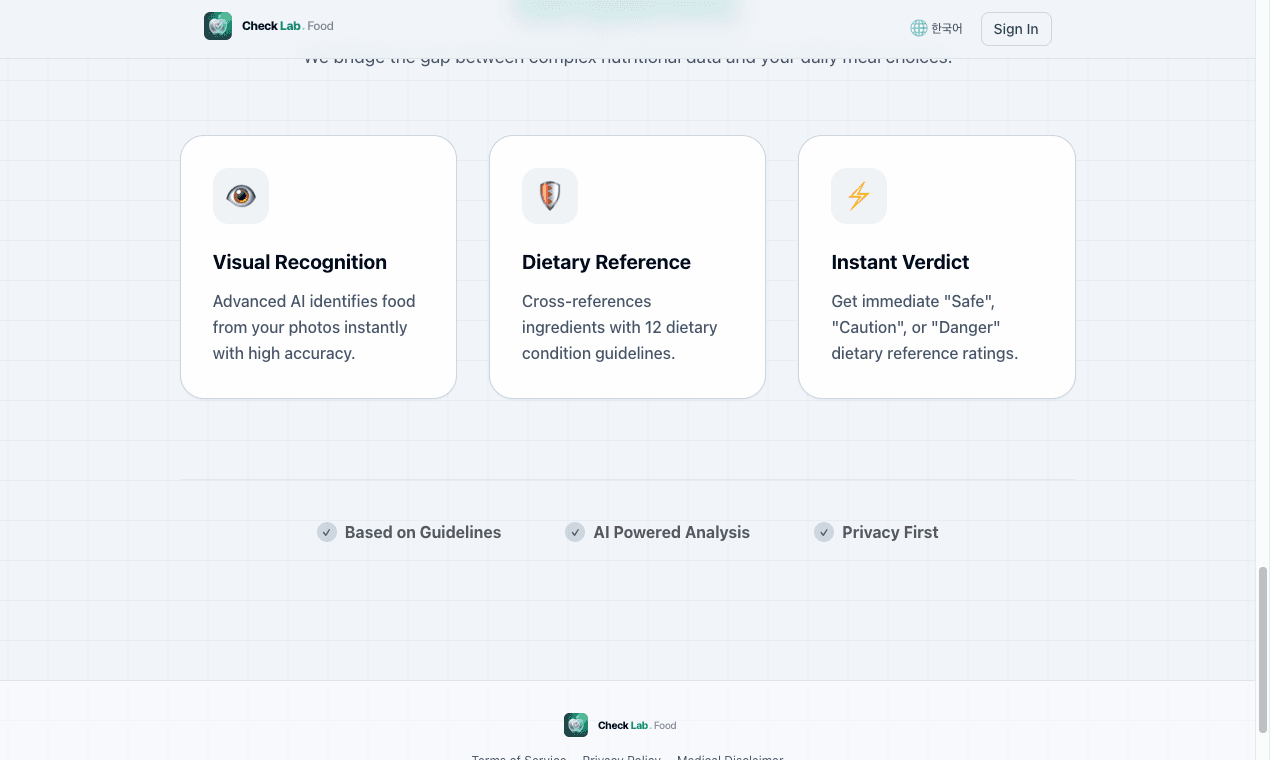1270x760 pixels.
Task: Click the Check Lab logo in the header
Action: 218,25
